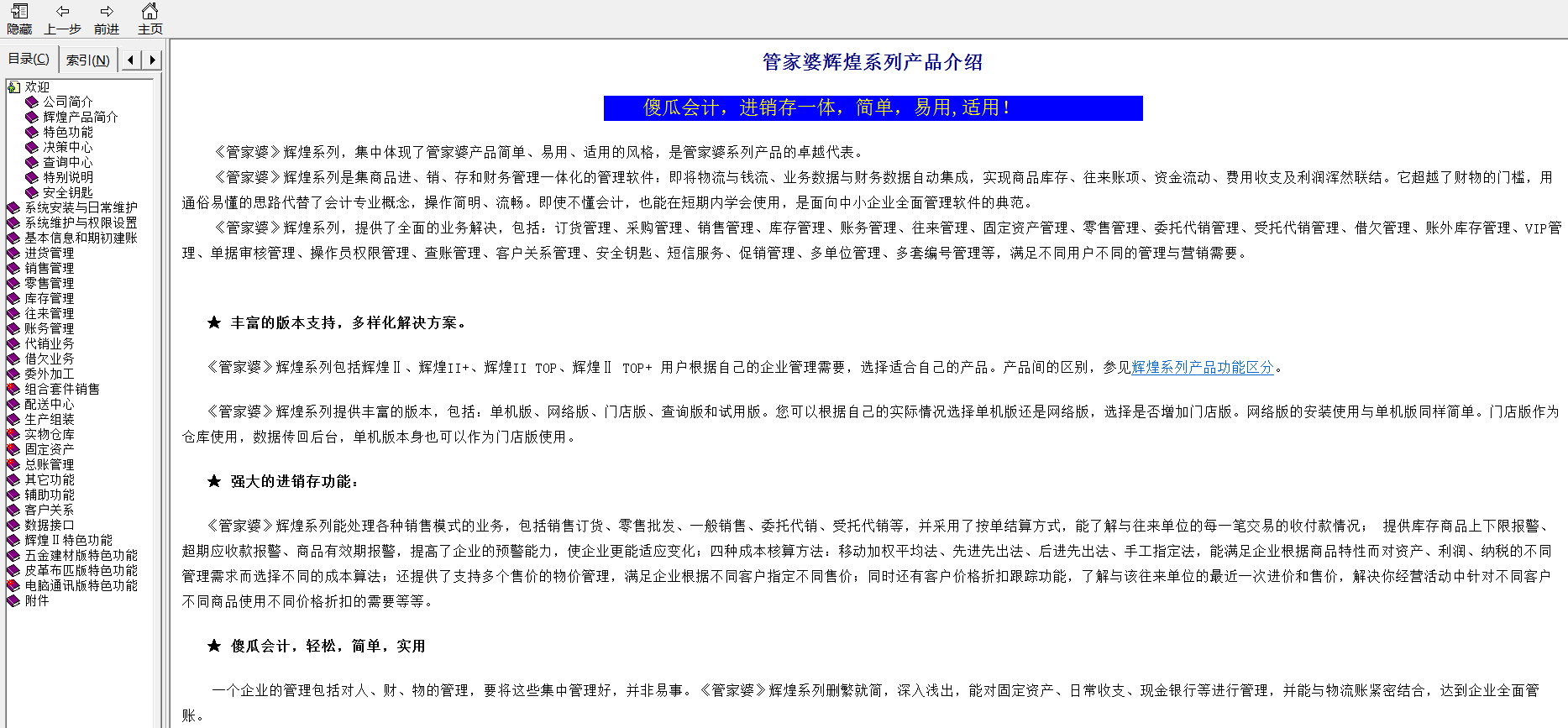Click heading 强大的进销存功能
Screen dimensions: 1568x728
[295, 482]
